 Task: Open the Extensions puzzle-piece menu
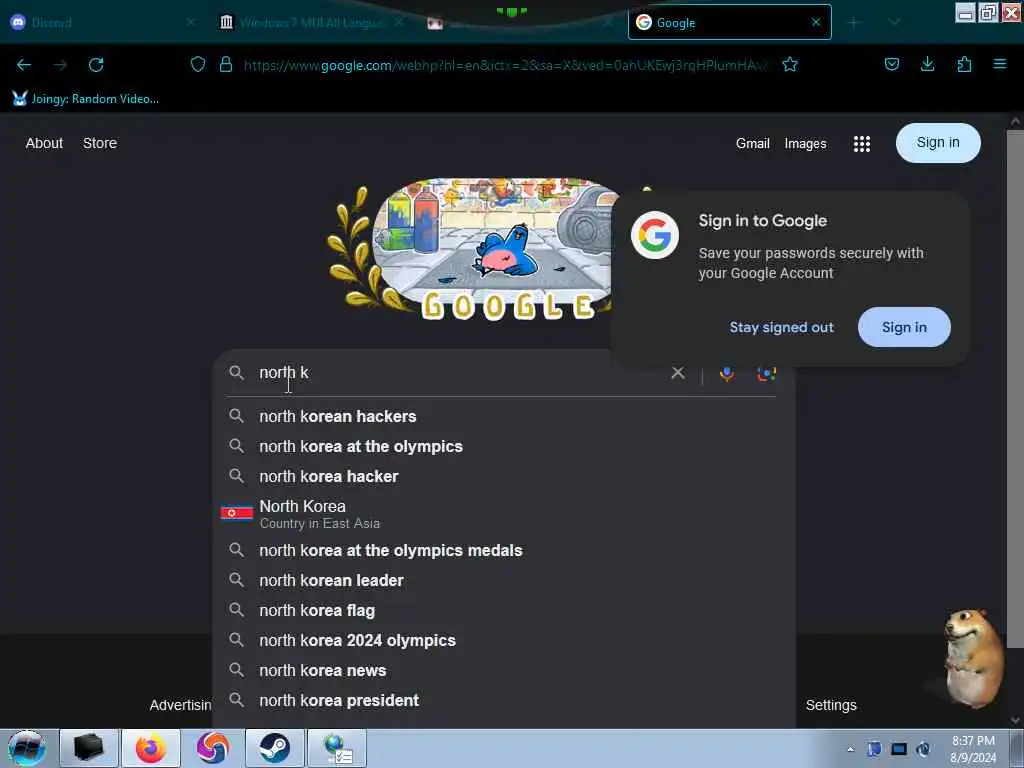pyautogui.click(x=964, y=64)
